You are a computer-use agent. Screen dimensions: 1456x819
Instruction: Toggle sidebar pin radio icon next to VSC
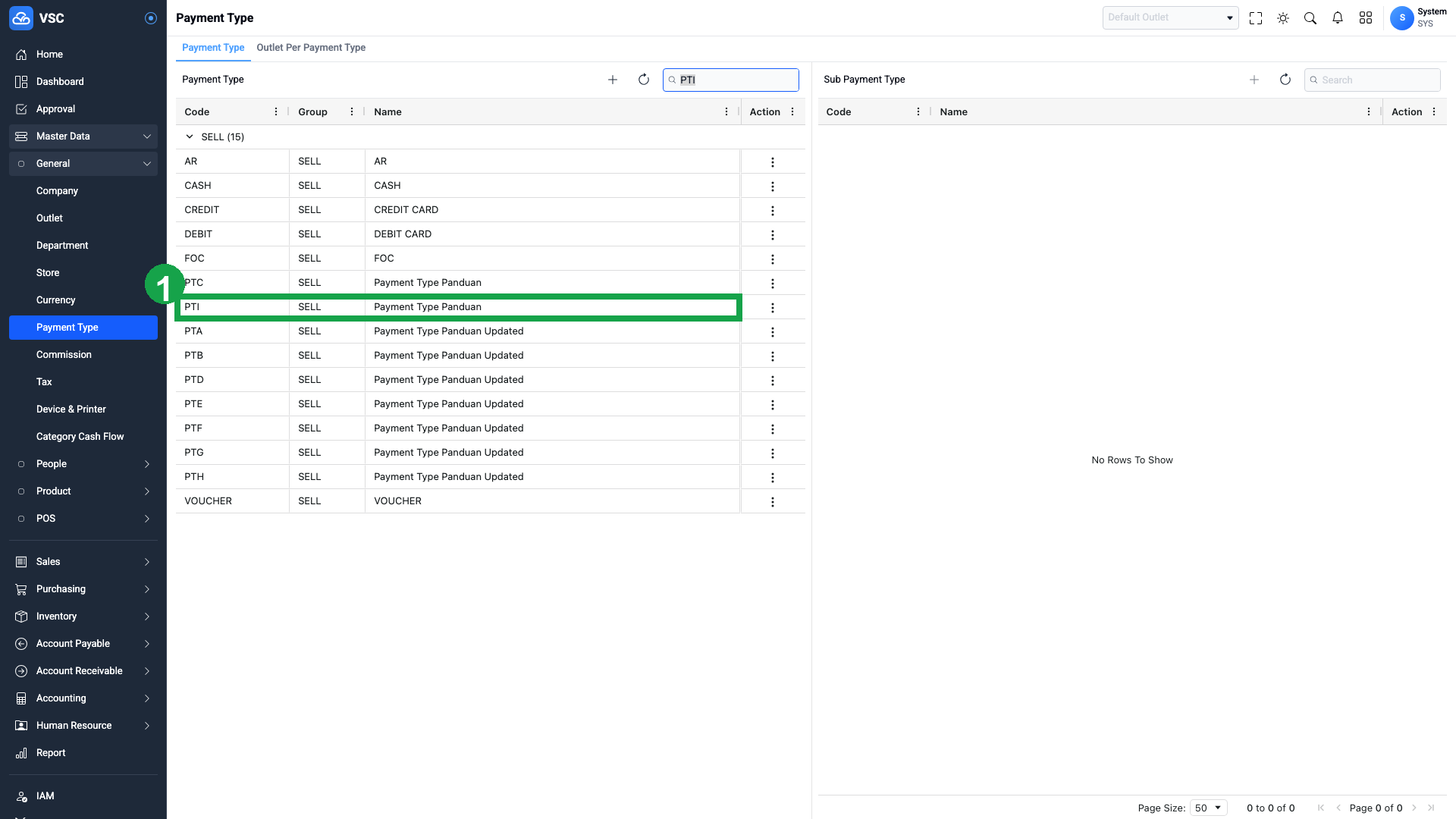click(151, 18)
